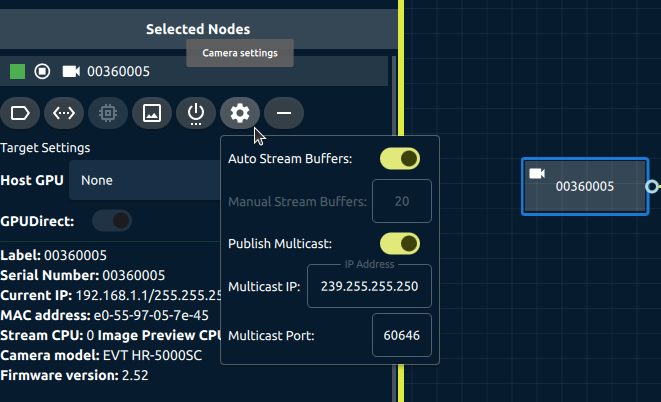Click the 00360005 row in Selected Nodes

pyautogui.click(x=194, y=71)
